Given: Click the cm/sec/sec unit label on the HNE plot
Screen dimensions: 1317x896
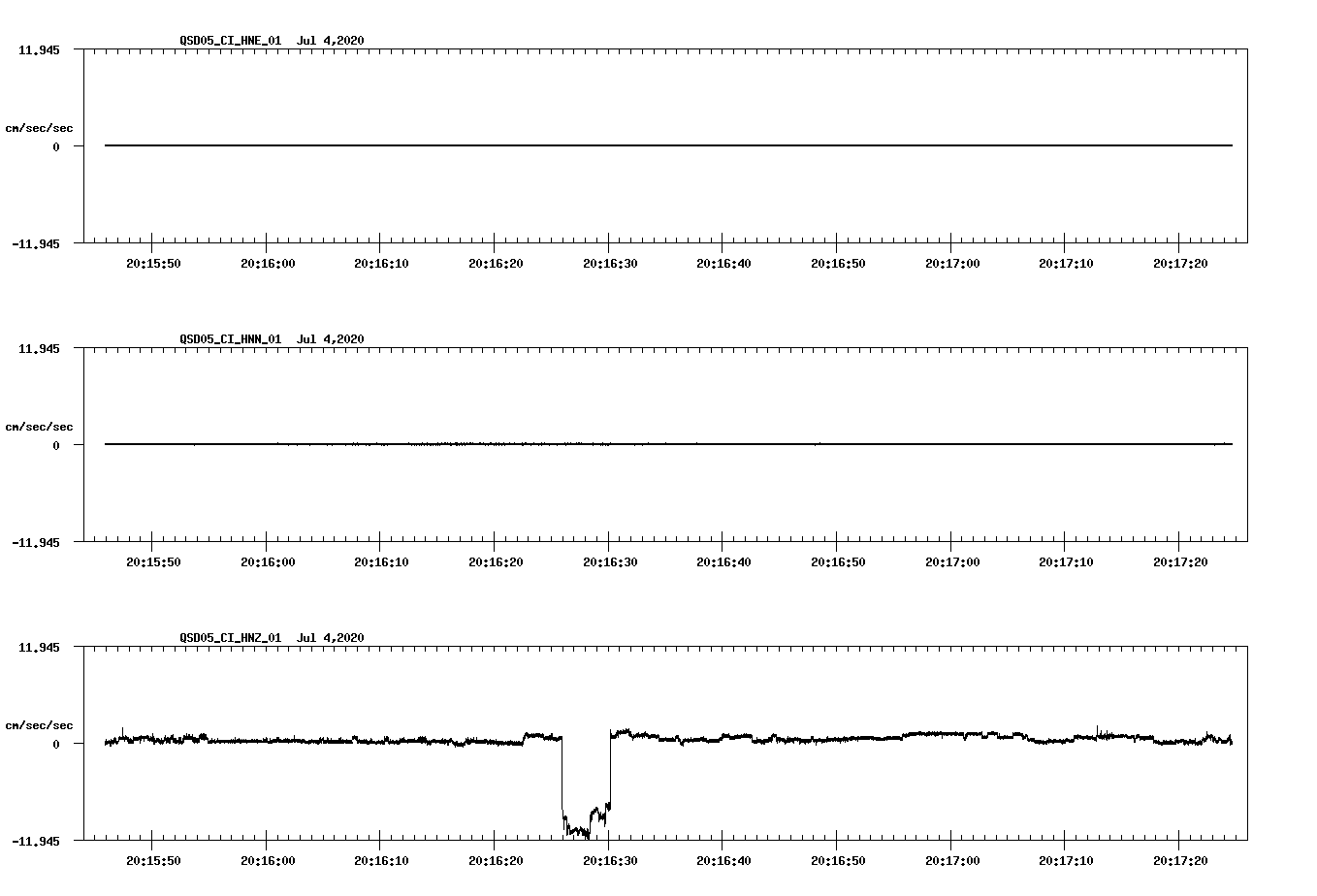Looking at the screenshot, I should [x=39, y=128].
